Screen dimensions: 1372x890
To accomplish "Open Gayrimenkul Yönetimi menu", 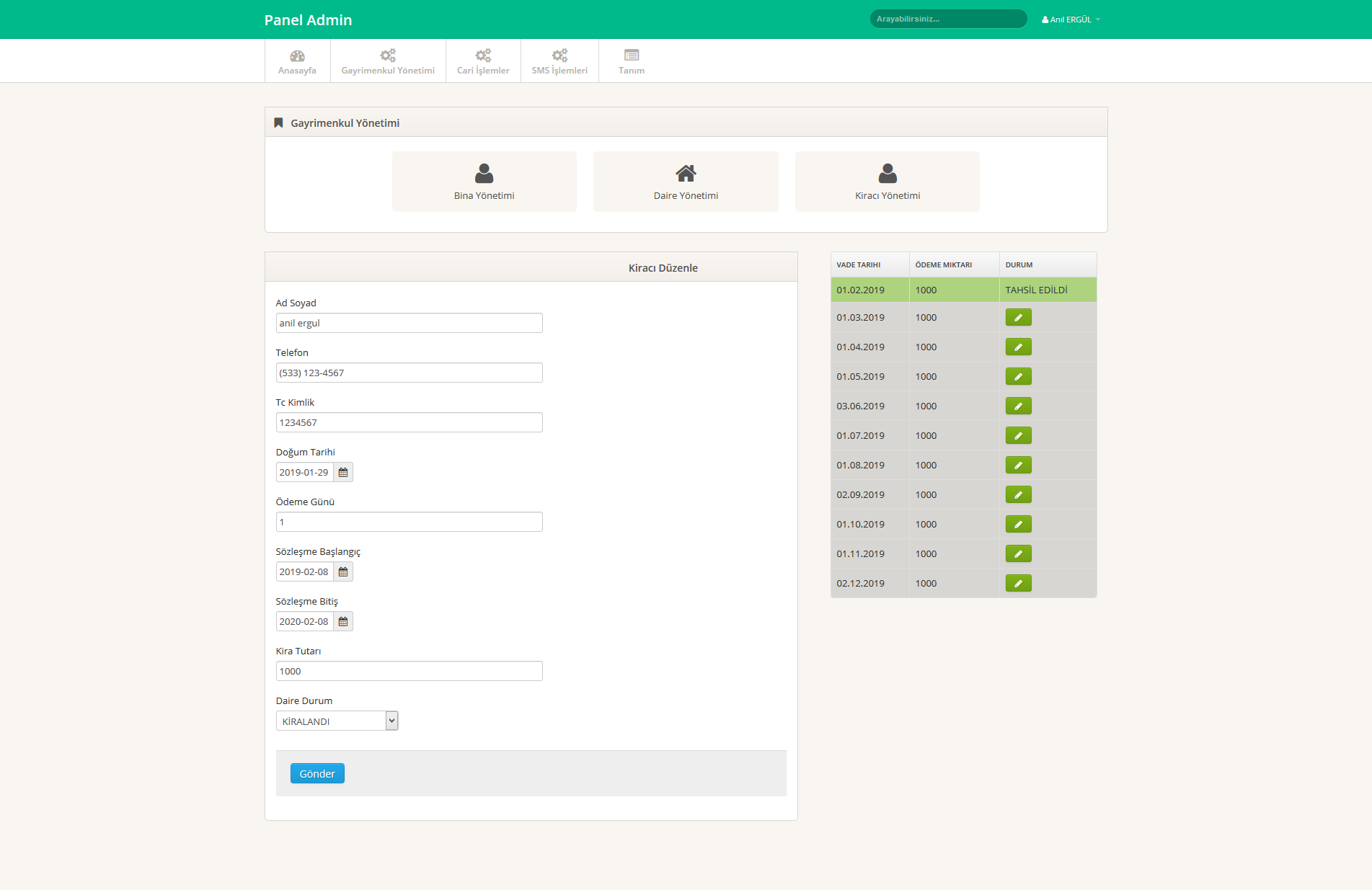I will [x=388, y=61].
